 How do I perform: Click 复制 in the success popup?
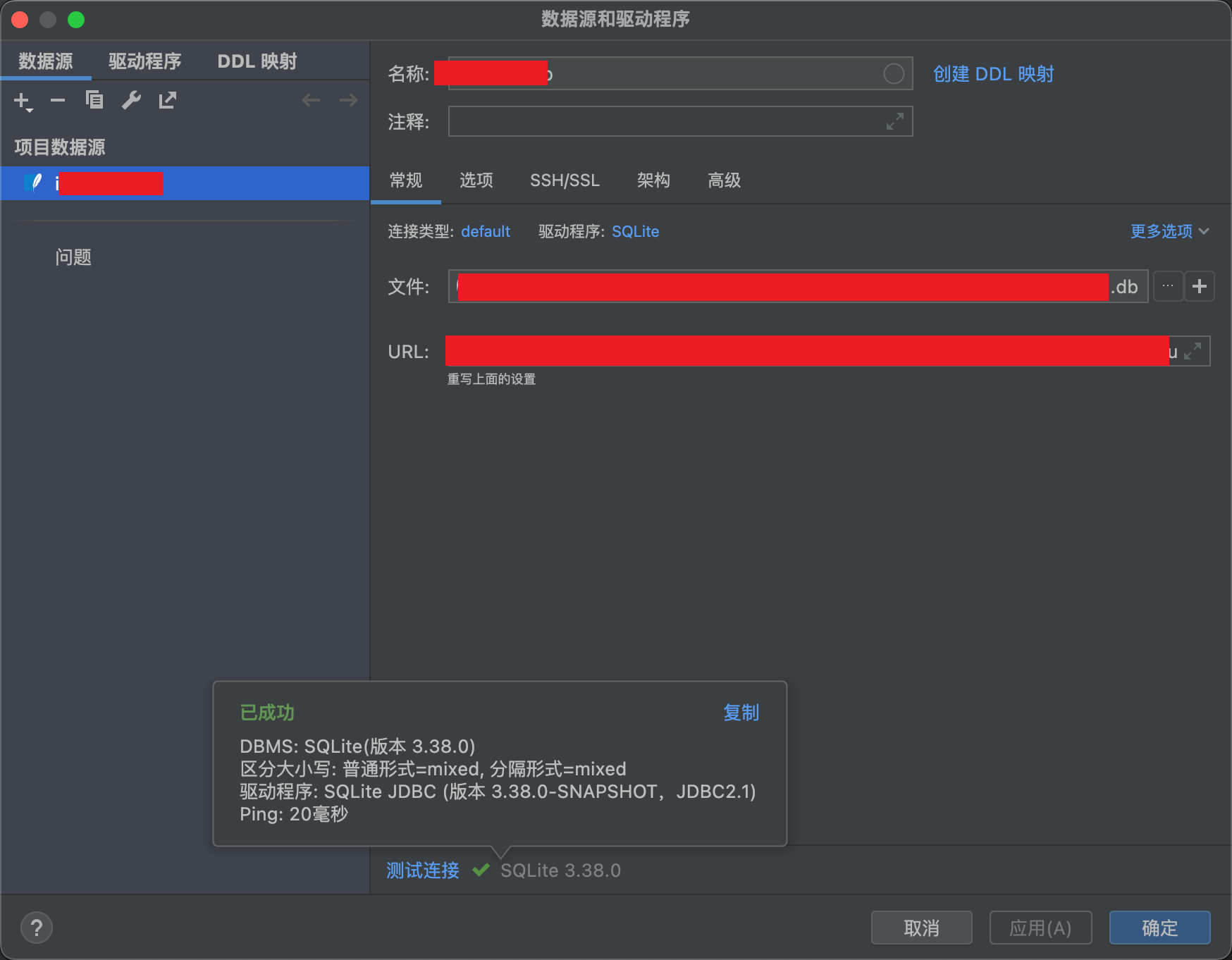pos(741,713)
